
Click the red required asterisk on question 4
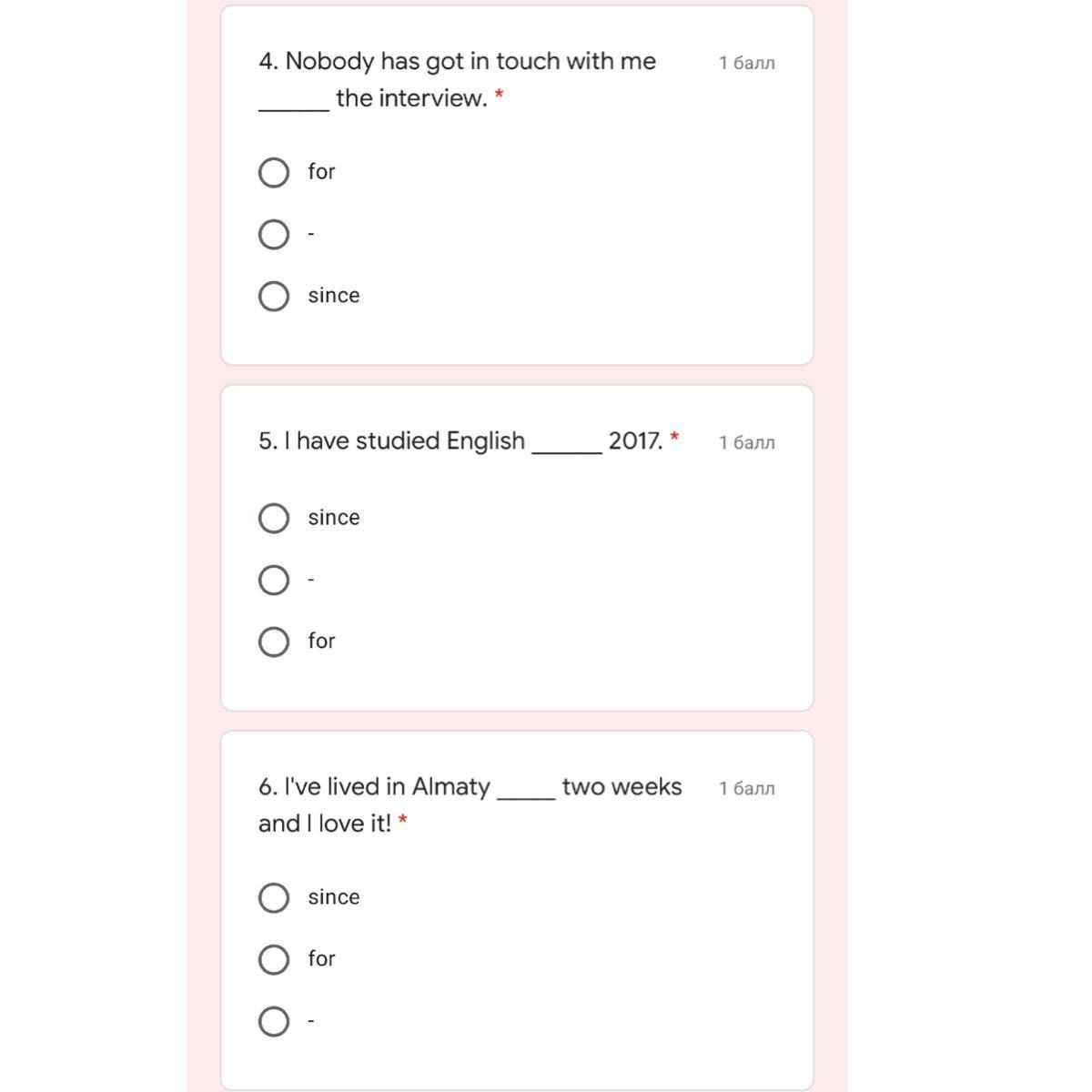[x=499, y=95]
